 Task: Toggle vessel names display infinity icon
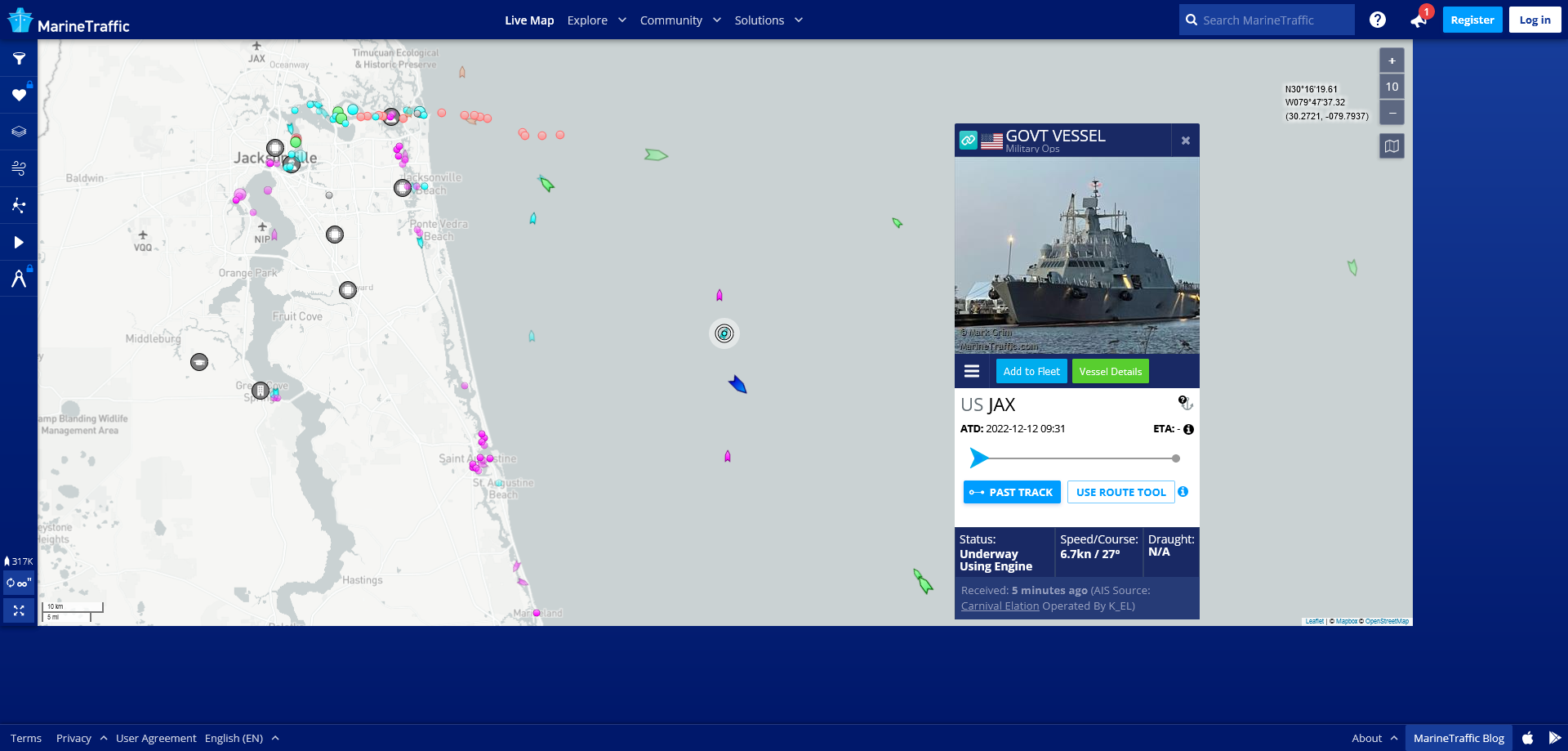pos(19,583)
